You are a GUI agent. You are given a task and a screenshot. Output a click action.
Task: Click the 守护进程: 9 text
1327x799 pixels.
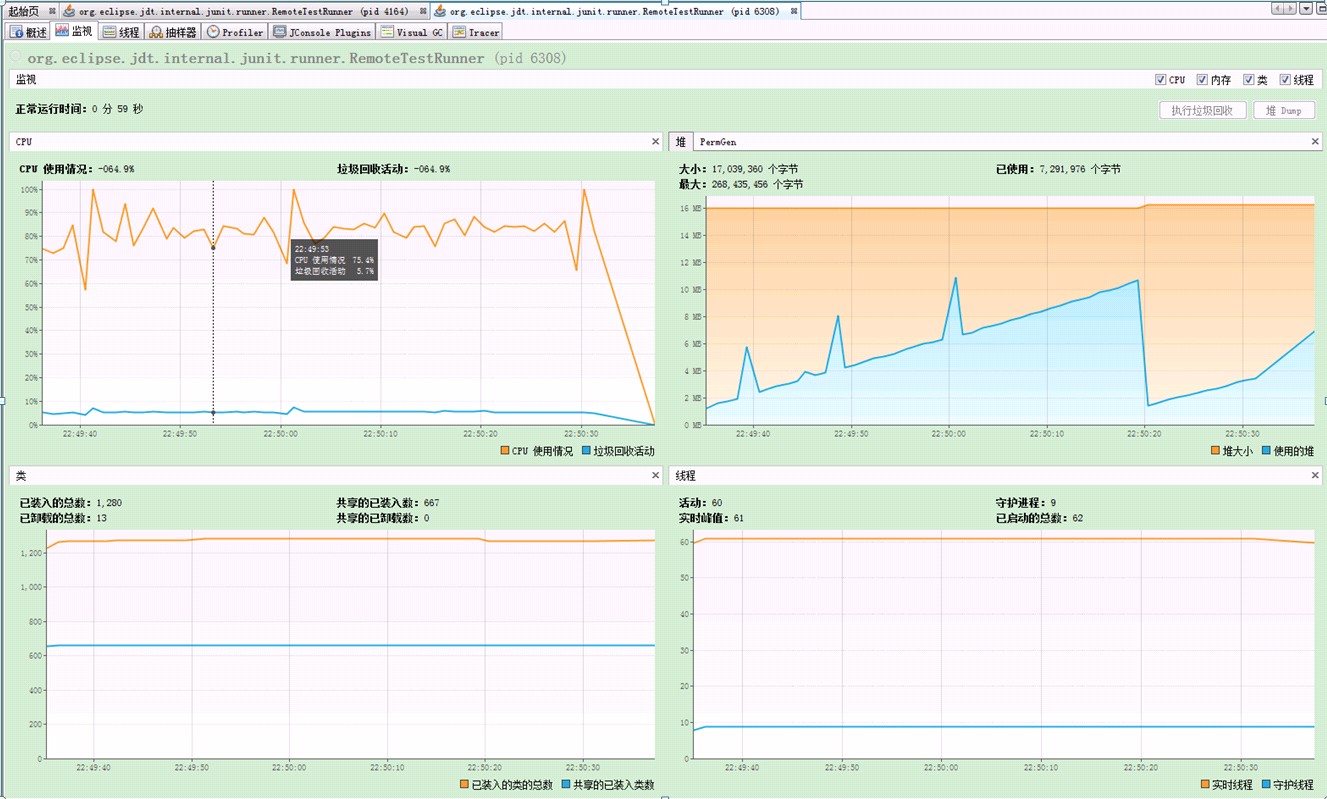pos(1026,503)
